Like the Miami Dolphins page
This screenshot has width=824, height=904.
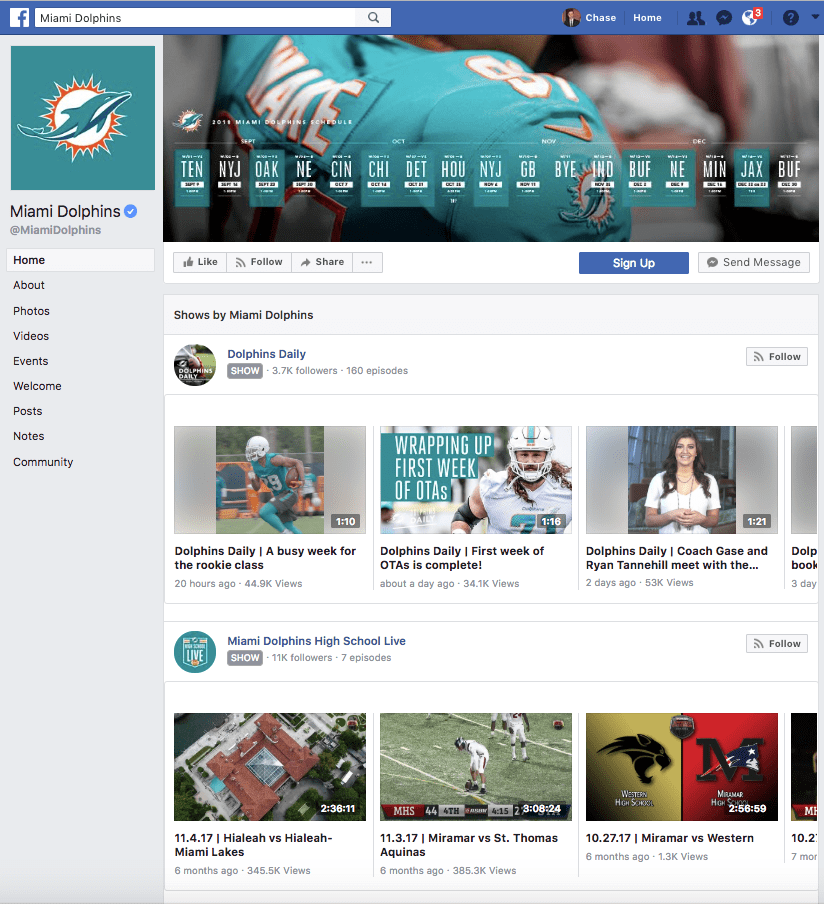pyautogui.click(x=199, y=261)
